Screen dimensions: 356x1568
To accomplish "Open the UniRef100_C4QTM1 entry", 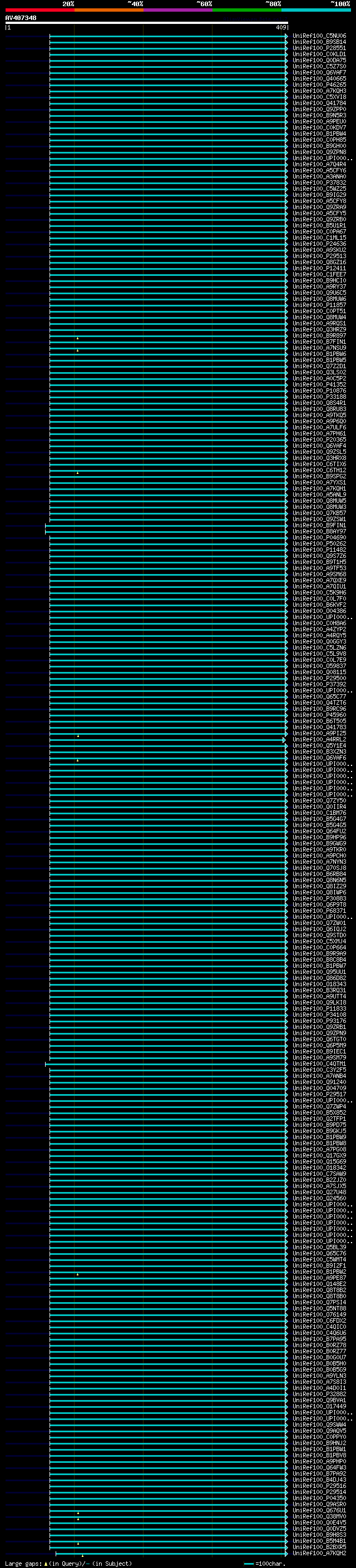I will pyautogui.click(x=319, y=1064).
